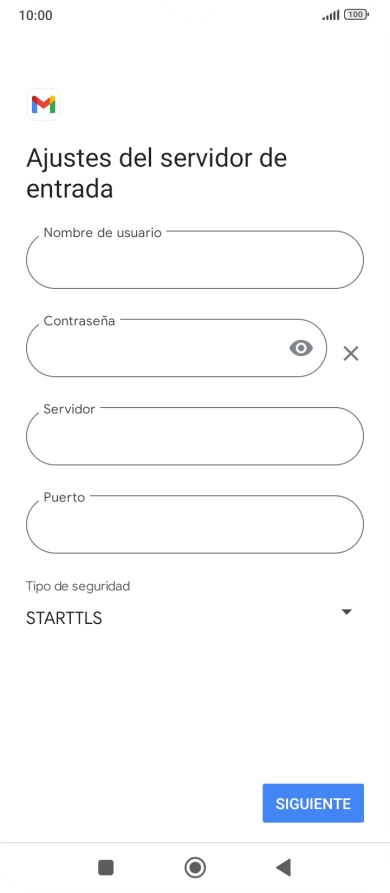The image size is (390, 893).
Task: Tap the 10:00 clock in status bar
Action: 35,15
